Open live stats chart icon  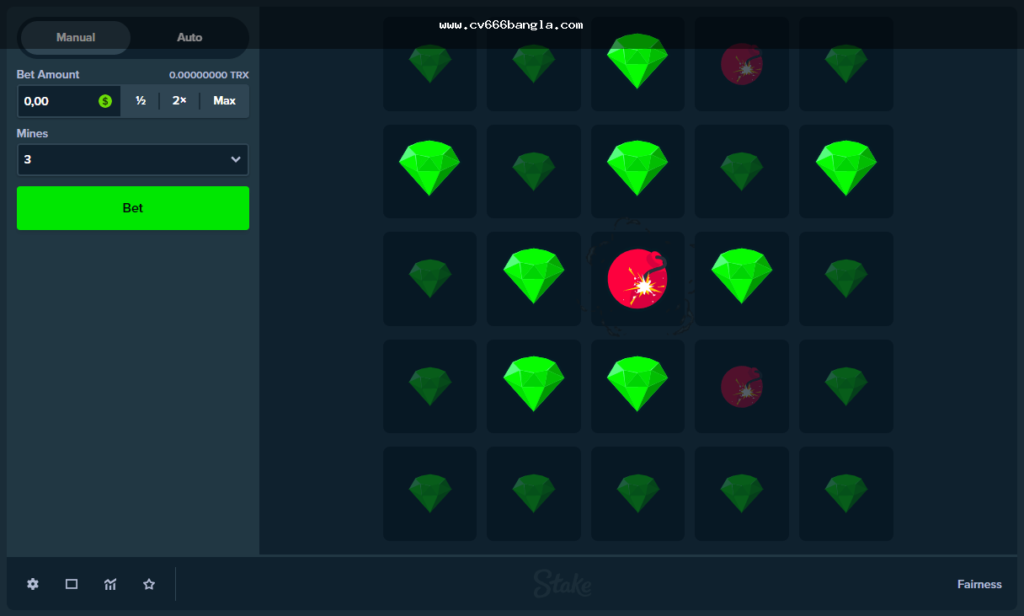[x=110, y=584]
